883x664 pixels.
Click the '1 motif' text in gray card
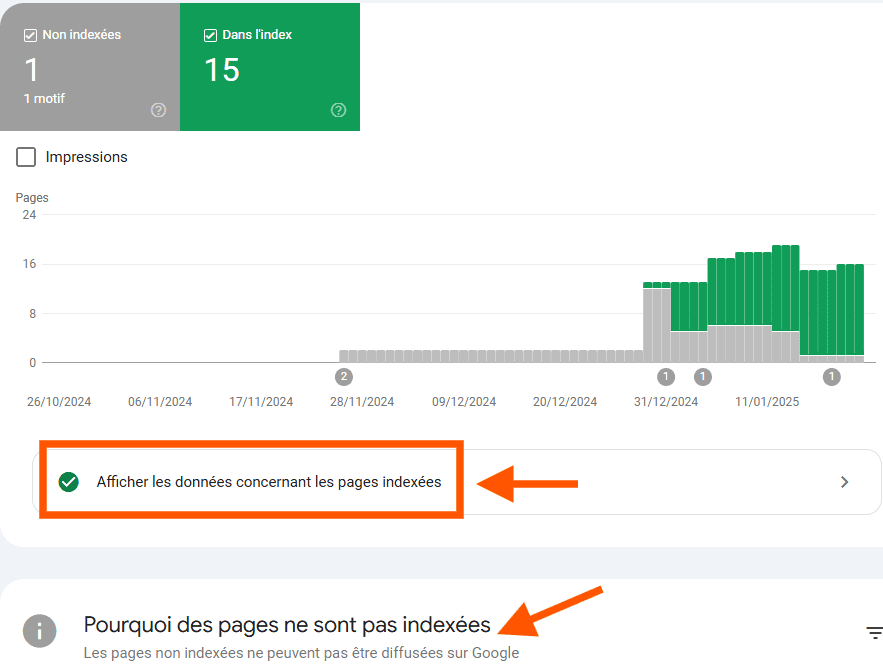pos(44,99)
